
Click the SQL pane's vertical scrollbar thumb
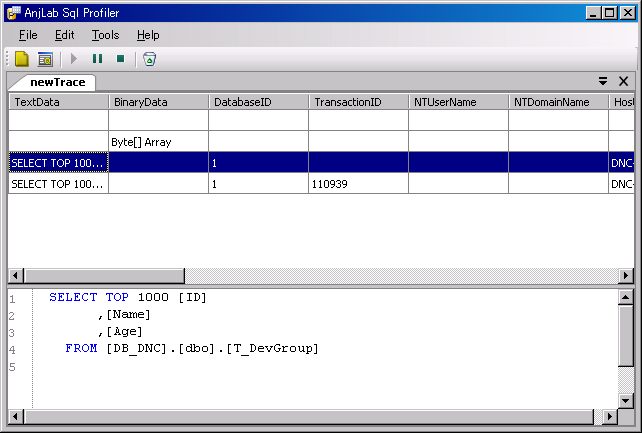coord(626,336)
